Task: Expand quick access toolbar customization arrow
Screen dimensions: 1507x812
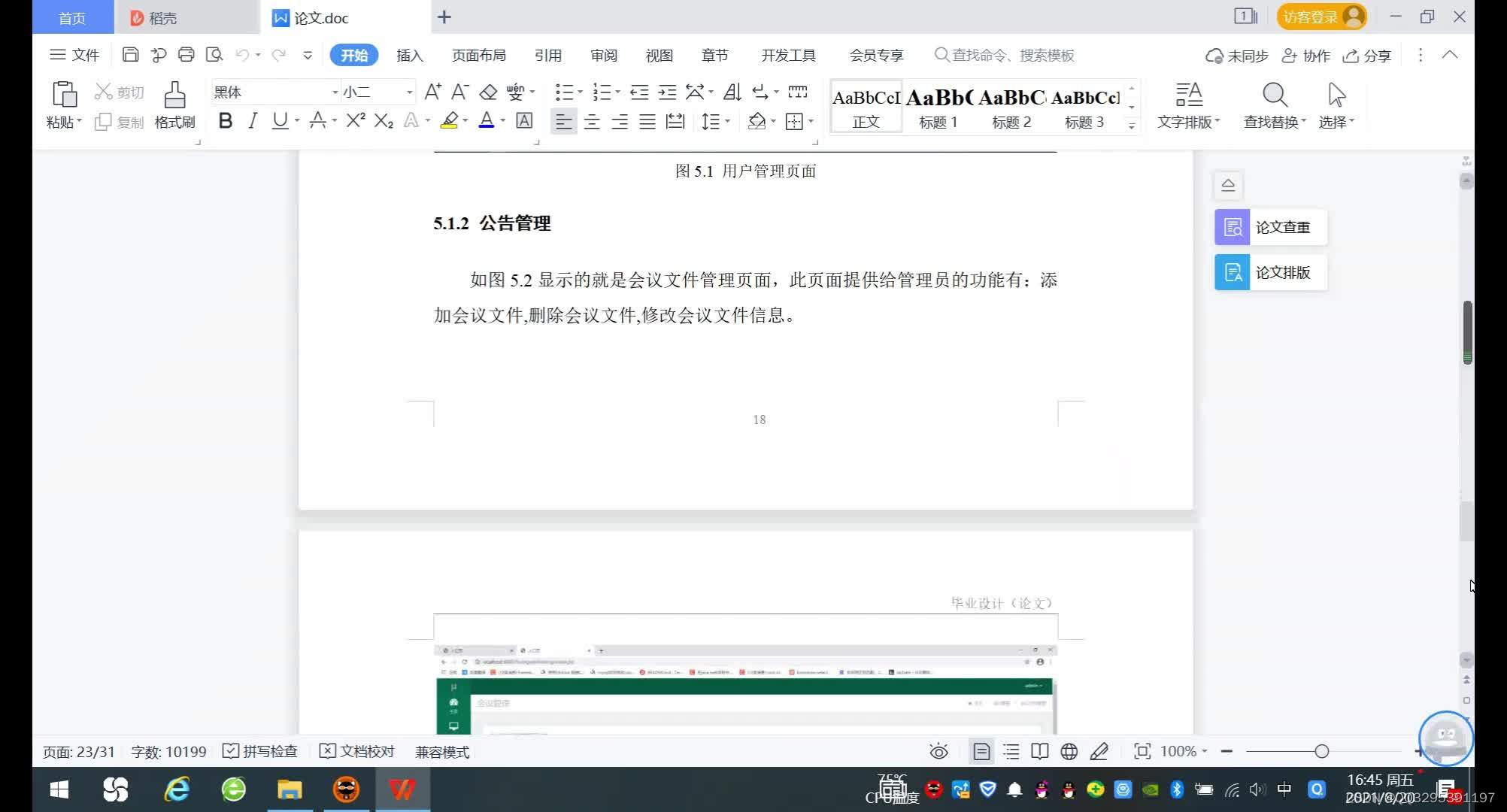Action: pos(307,55)
